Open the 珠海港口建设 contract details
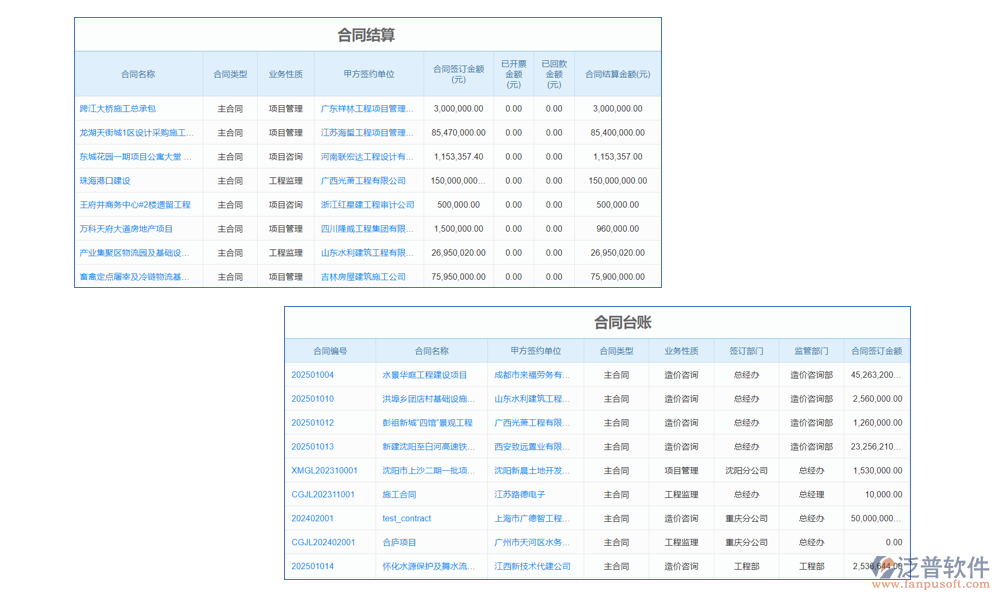The width and height of the screenshot is (1000, 600). click(x=106, y=180)
